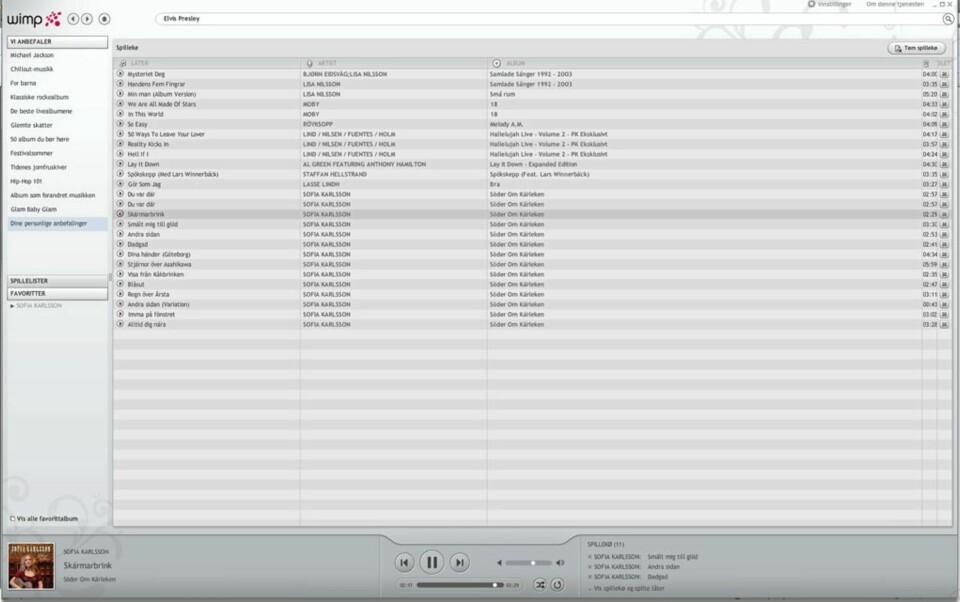Expand the SPILLELISTER section
960x602 pixels.
[x=57, y=281]
